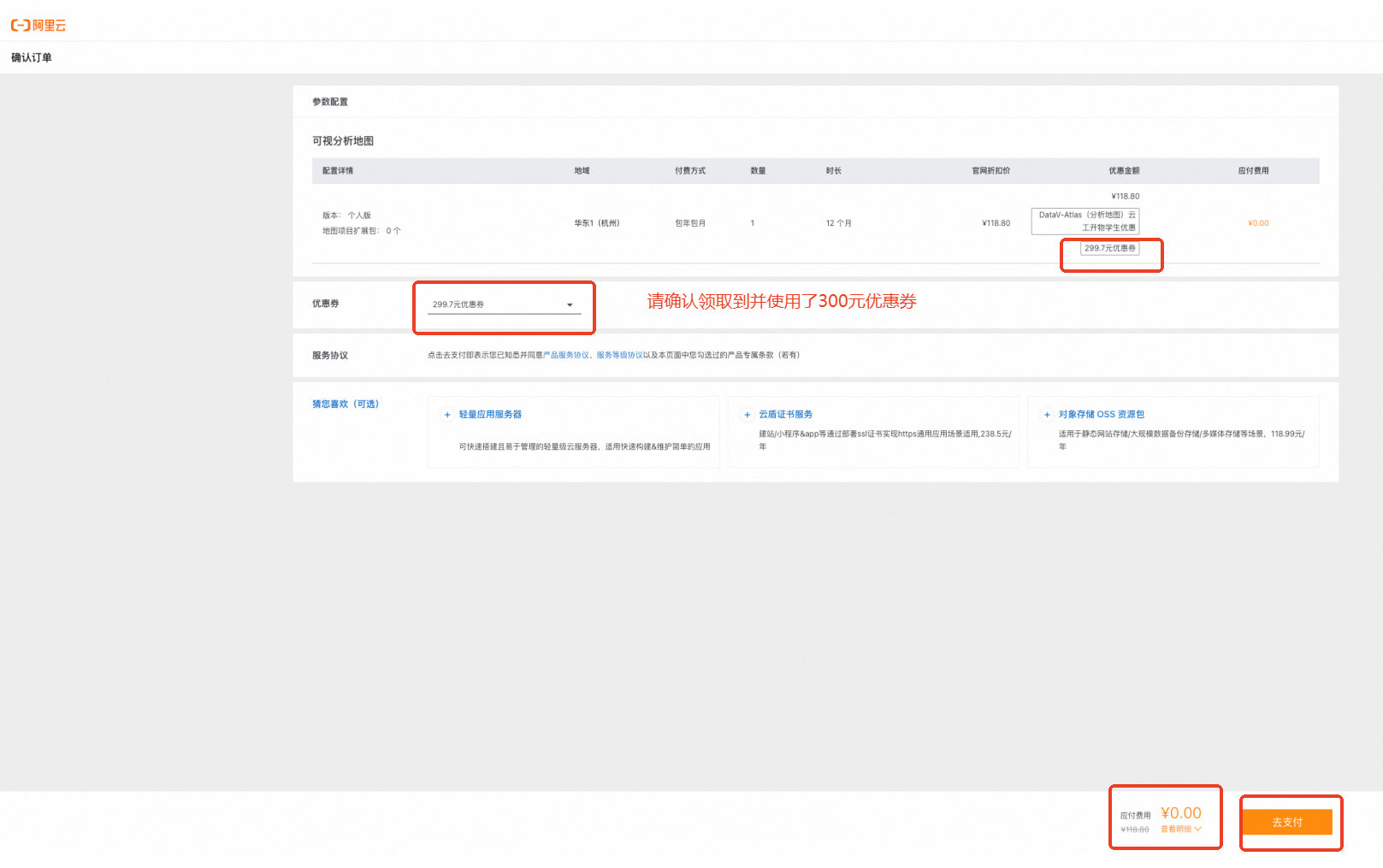Screen dimensions: 1383x868
Task: Select the 对象存储 OSS 资源包 recommendation title
Action: (x=1102, y=415)
